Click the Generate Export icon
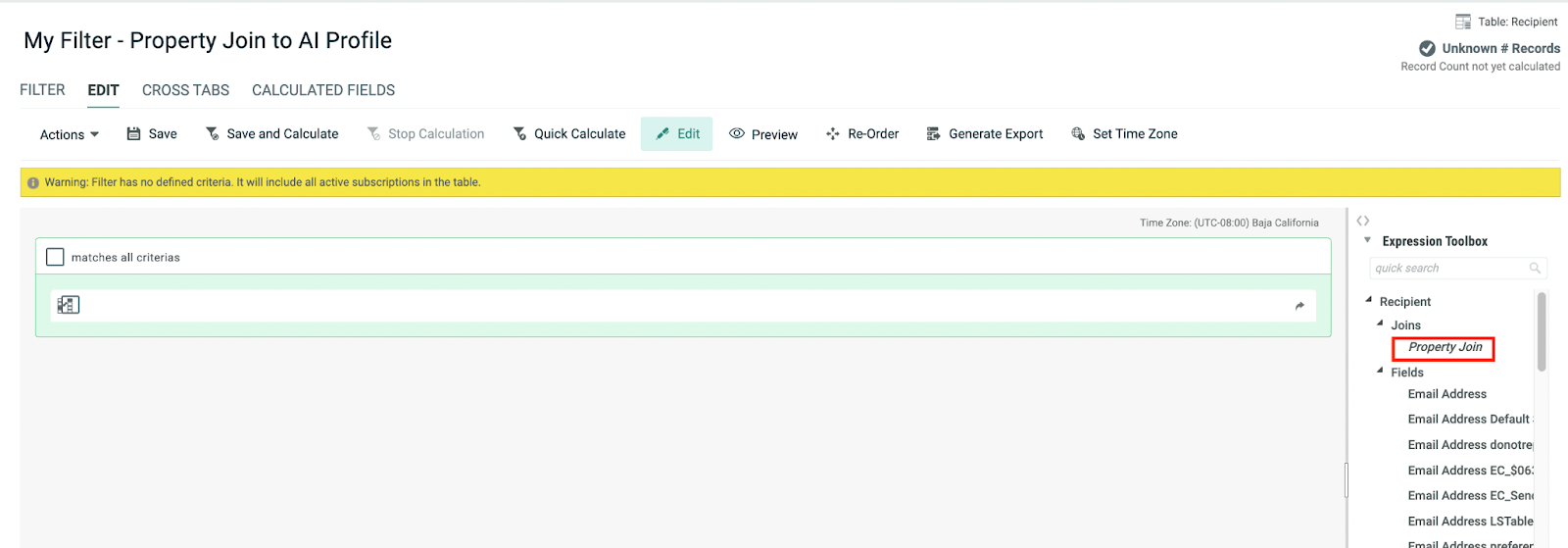This screenshot has height=548, width=1568. pyautogui.click(x=933, y=134)
